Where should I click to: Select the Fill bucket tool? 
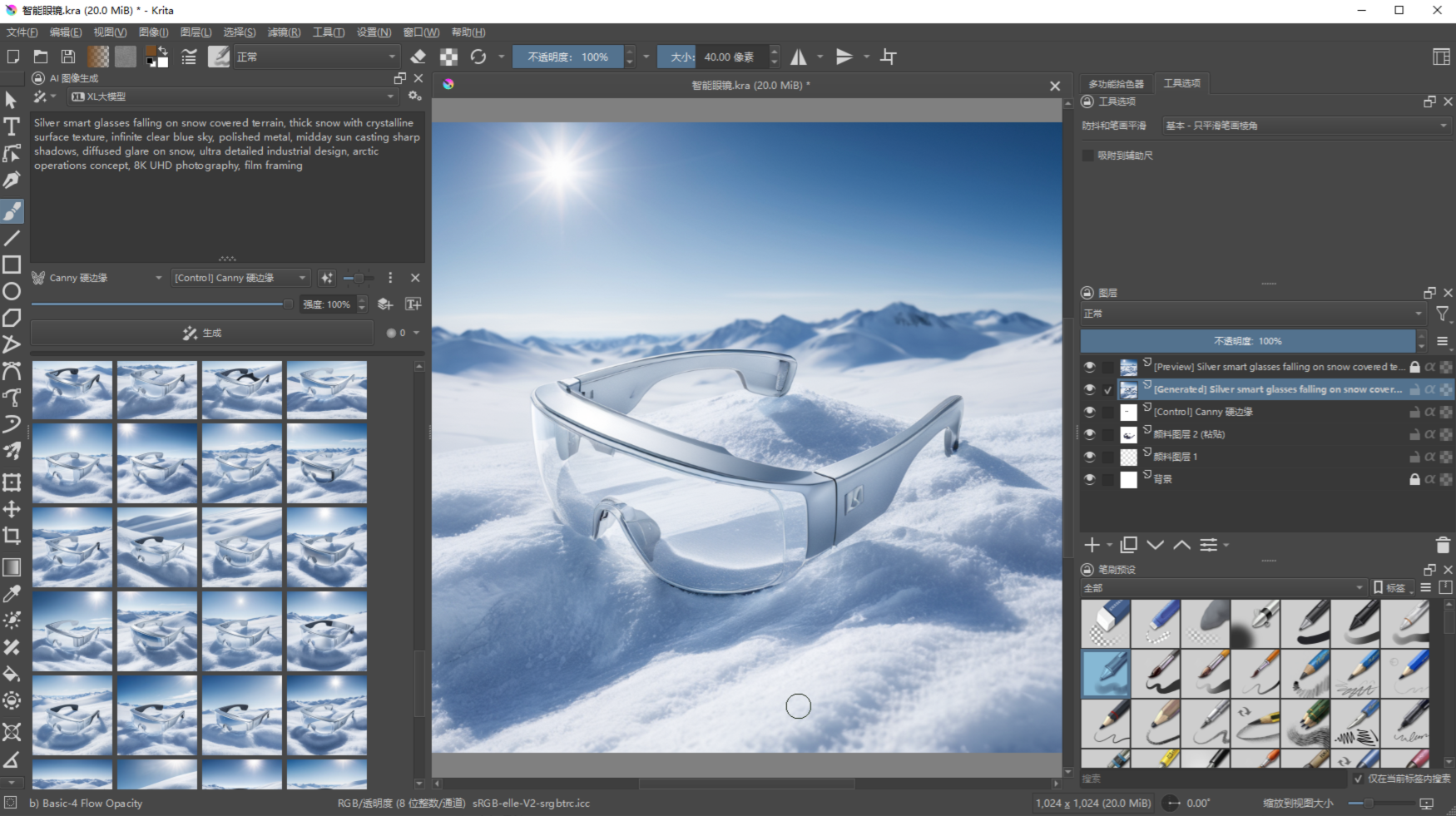click(12, 674)
